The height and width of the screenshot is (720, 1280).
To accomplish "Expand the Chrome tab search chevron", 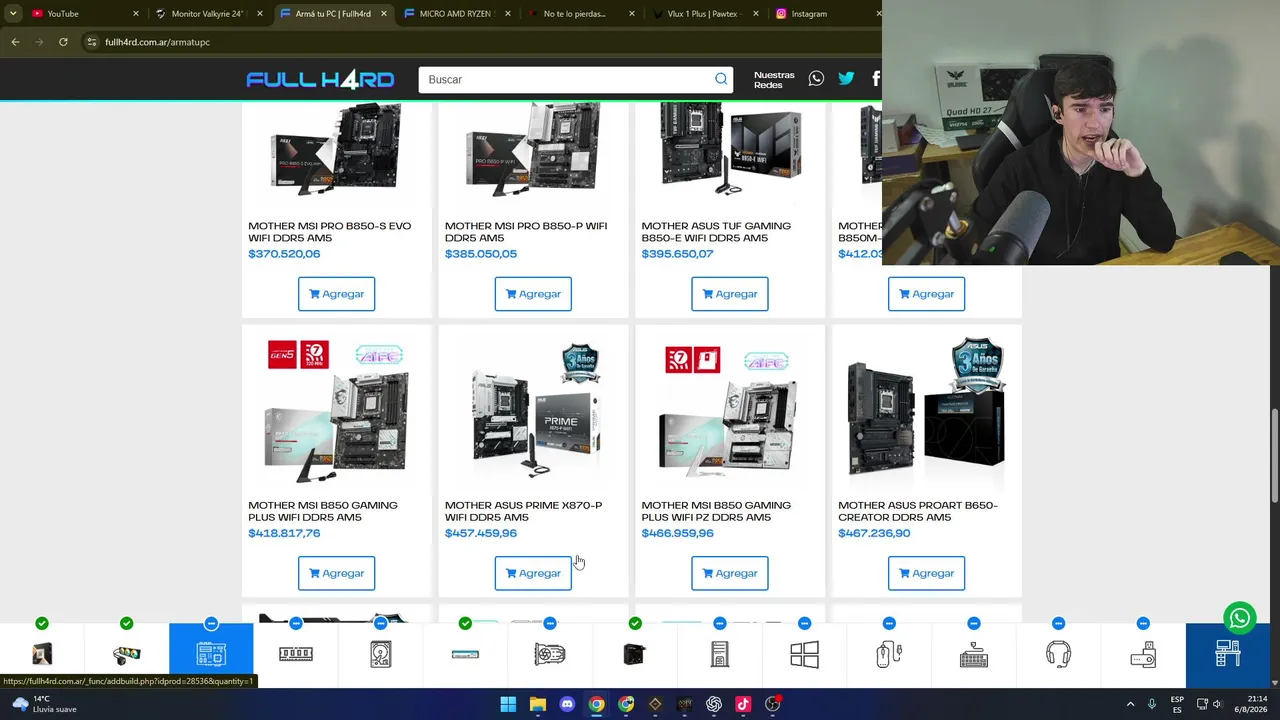I will (x=13, y=14).
